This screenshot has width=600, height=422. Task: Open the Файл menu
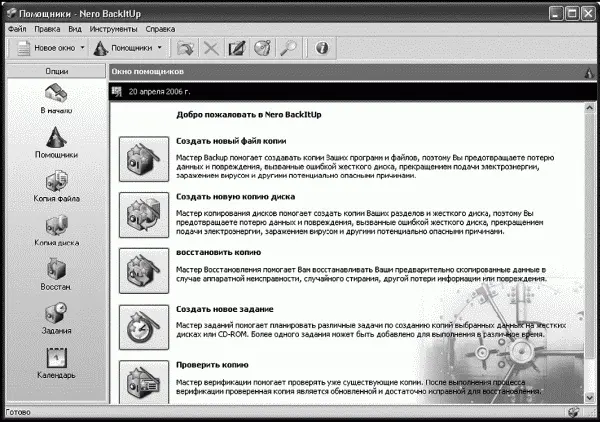click(x=17, y=29)
